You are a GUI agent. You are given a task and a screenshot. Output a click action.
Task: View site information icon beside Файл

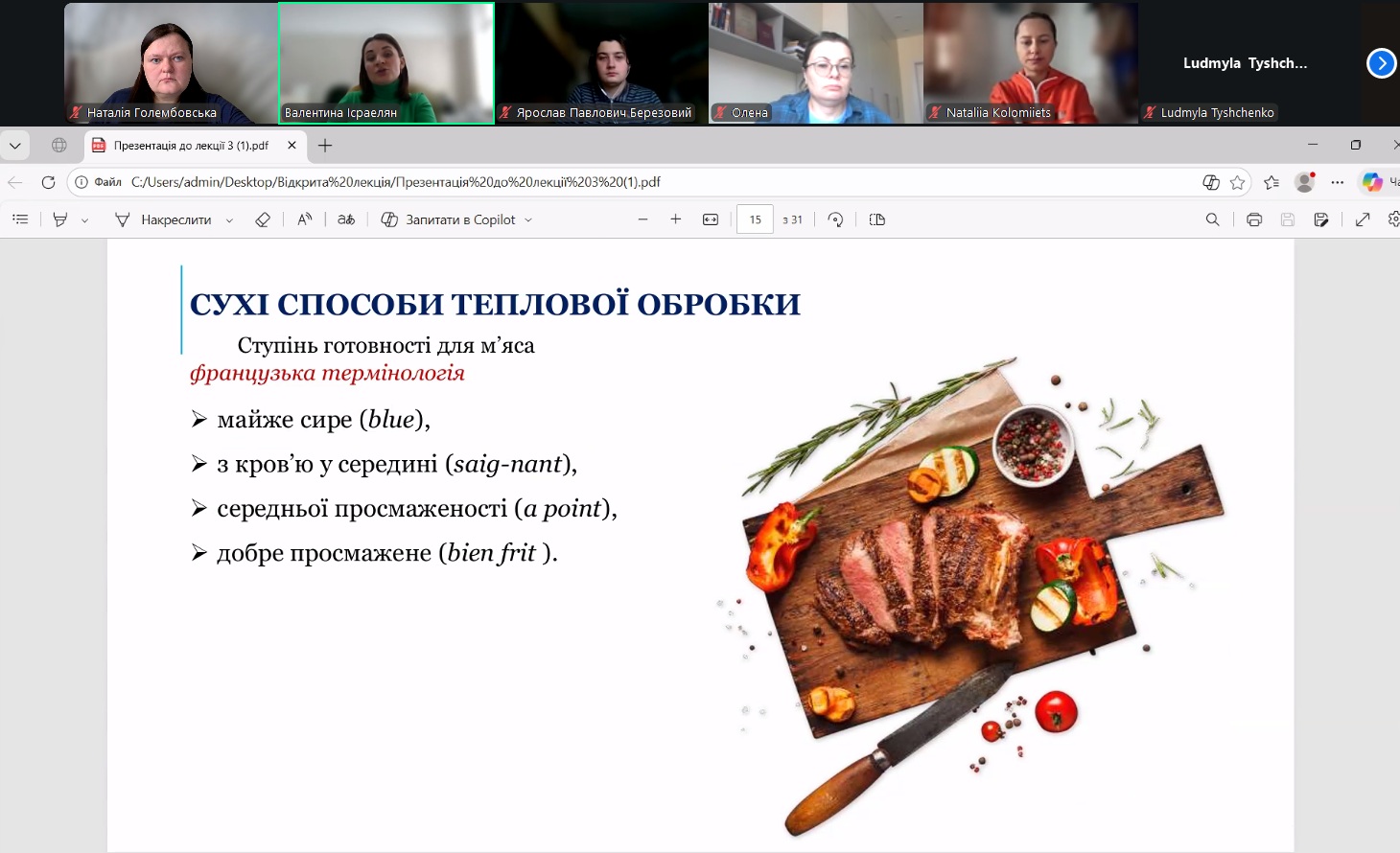[x=82, y=182]
